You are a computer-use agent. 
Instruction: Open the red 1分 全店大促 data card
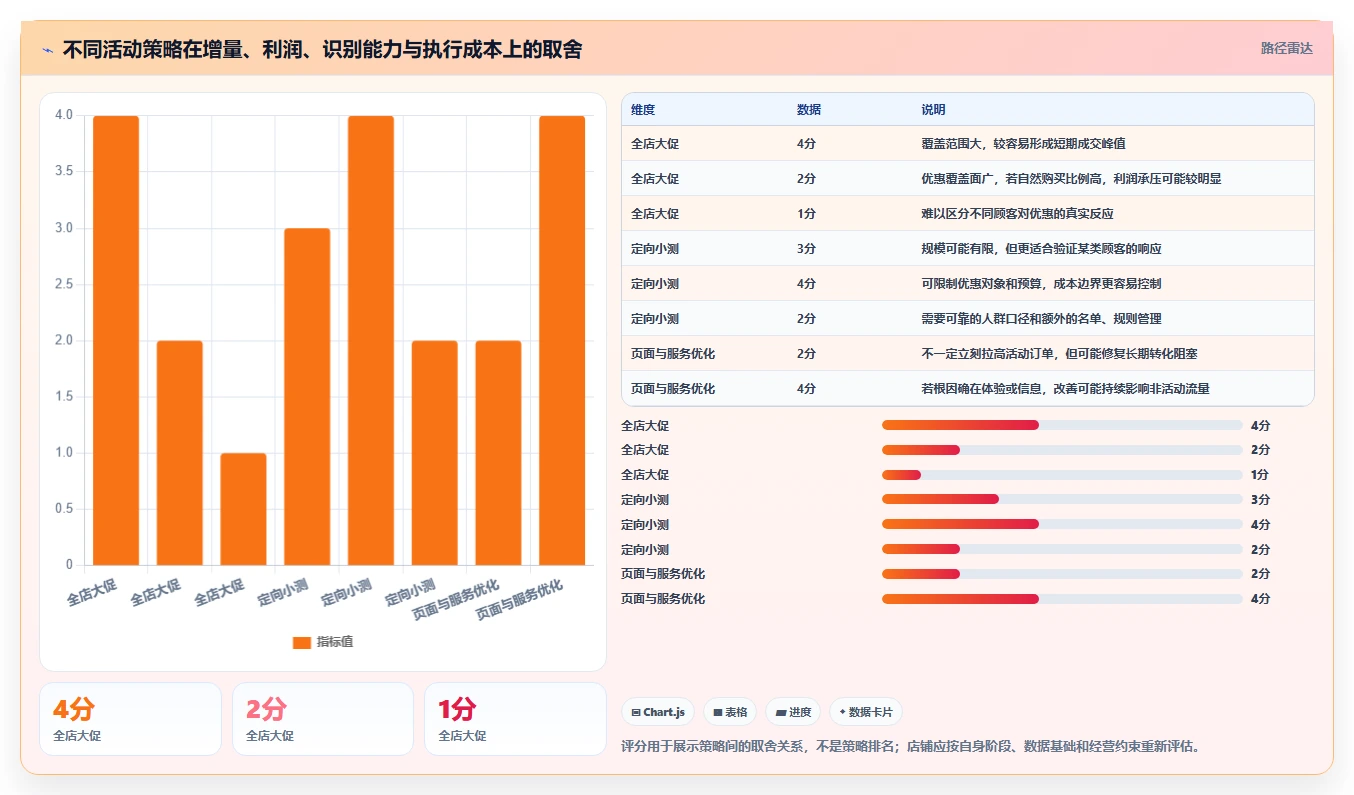click(515, 719)
